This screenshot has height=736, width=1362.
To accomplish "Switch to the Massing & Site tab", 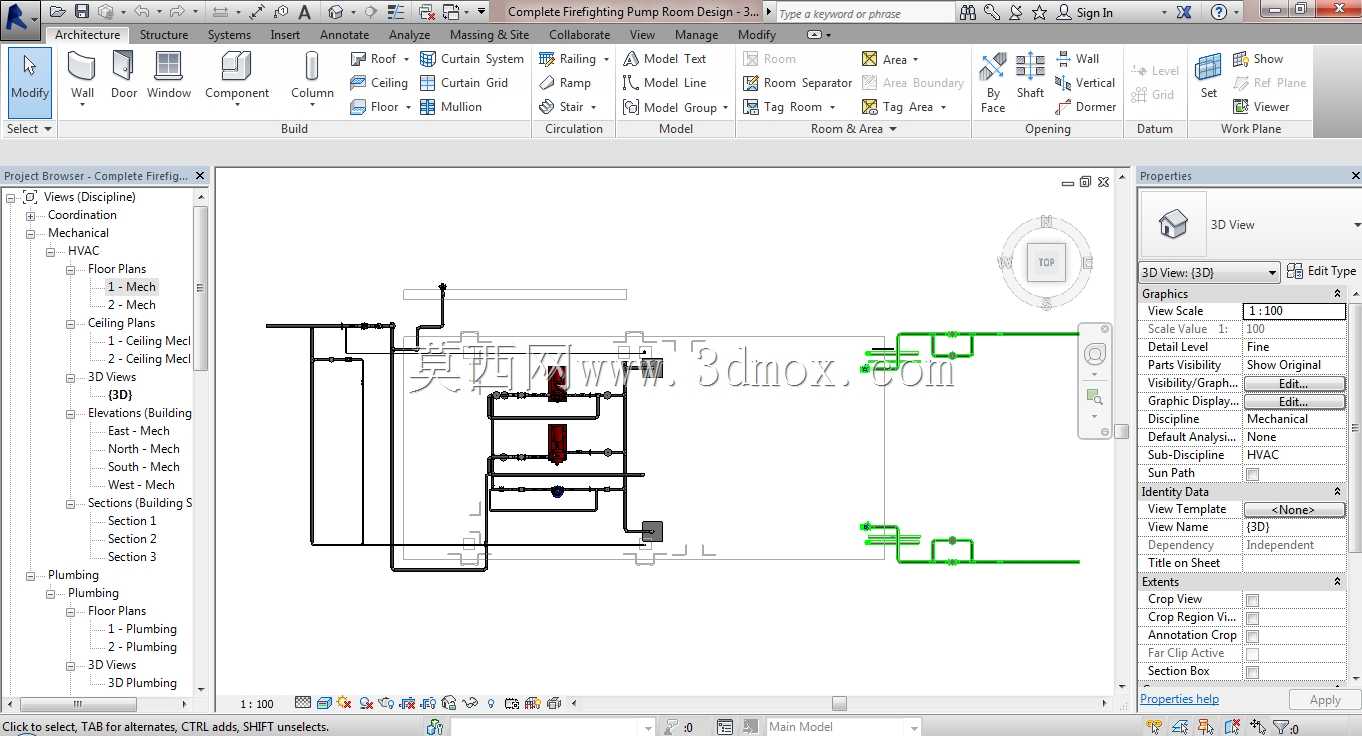I will click(489, 34).
